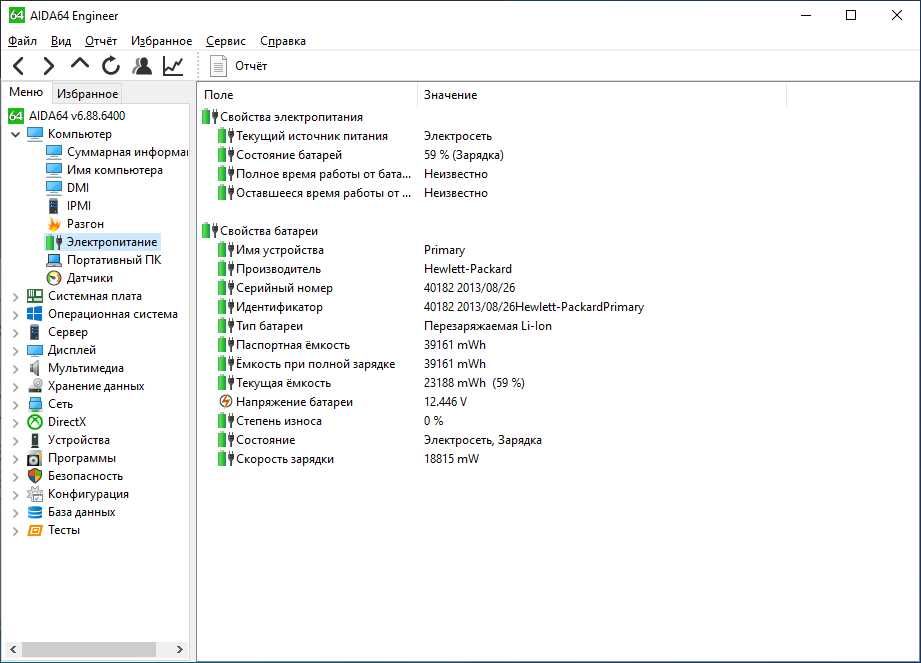
Task: Open the Файл menu
Action: coord(22,41)
